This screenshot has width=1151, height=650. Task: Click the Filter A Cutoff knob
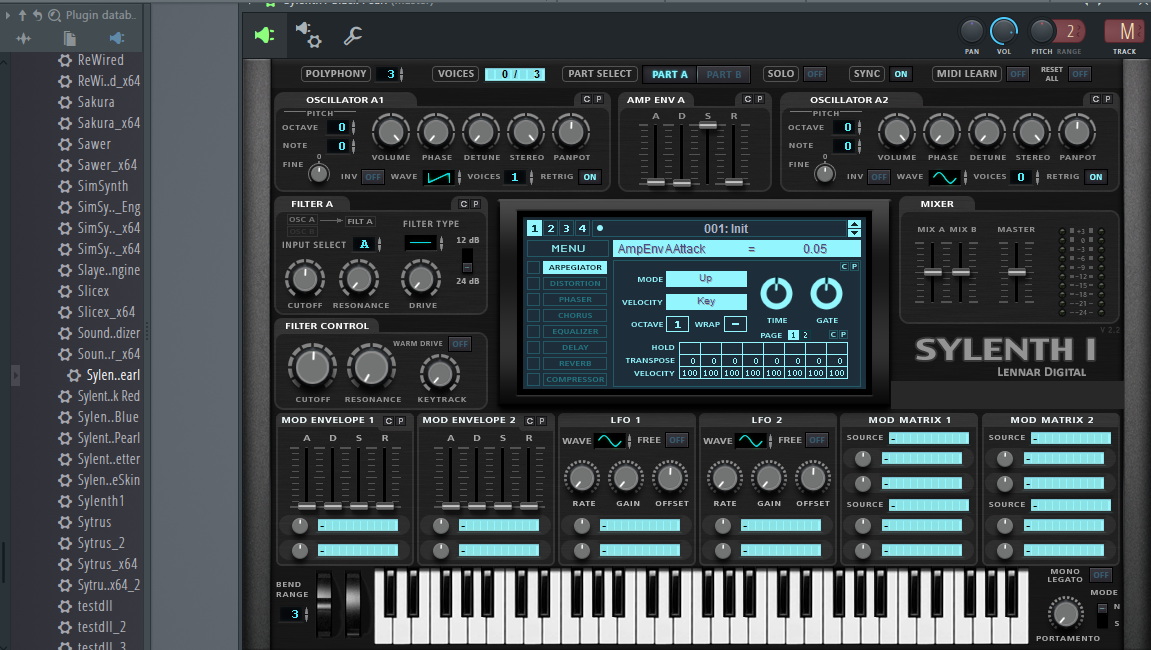click(x=305, y=279)
